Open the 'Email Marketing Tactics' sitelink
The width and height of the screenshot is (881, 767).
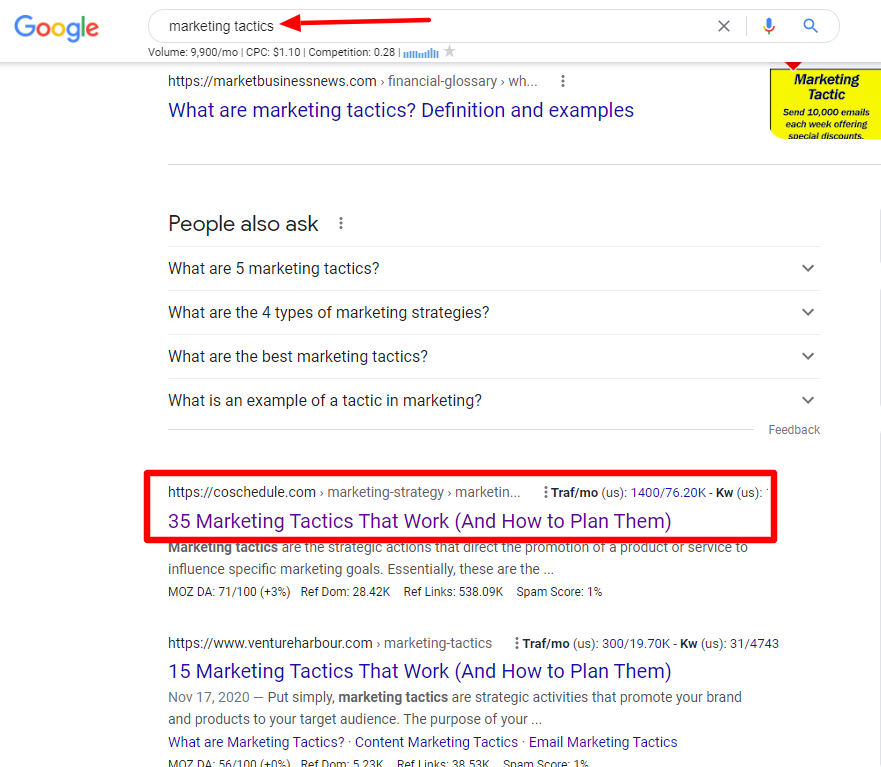tap(603, 742)
